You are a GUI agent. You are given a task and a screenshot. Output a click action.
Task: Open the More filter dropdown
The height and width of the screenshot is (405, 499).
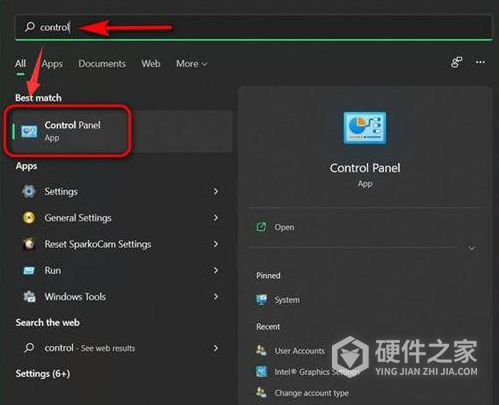[192, 64]
